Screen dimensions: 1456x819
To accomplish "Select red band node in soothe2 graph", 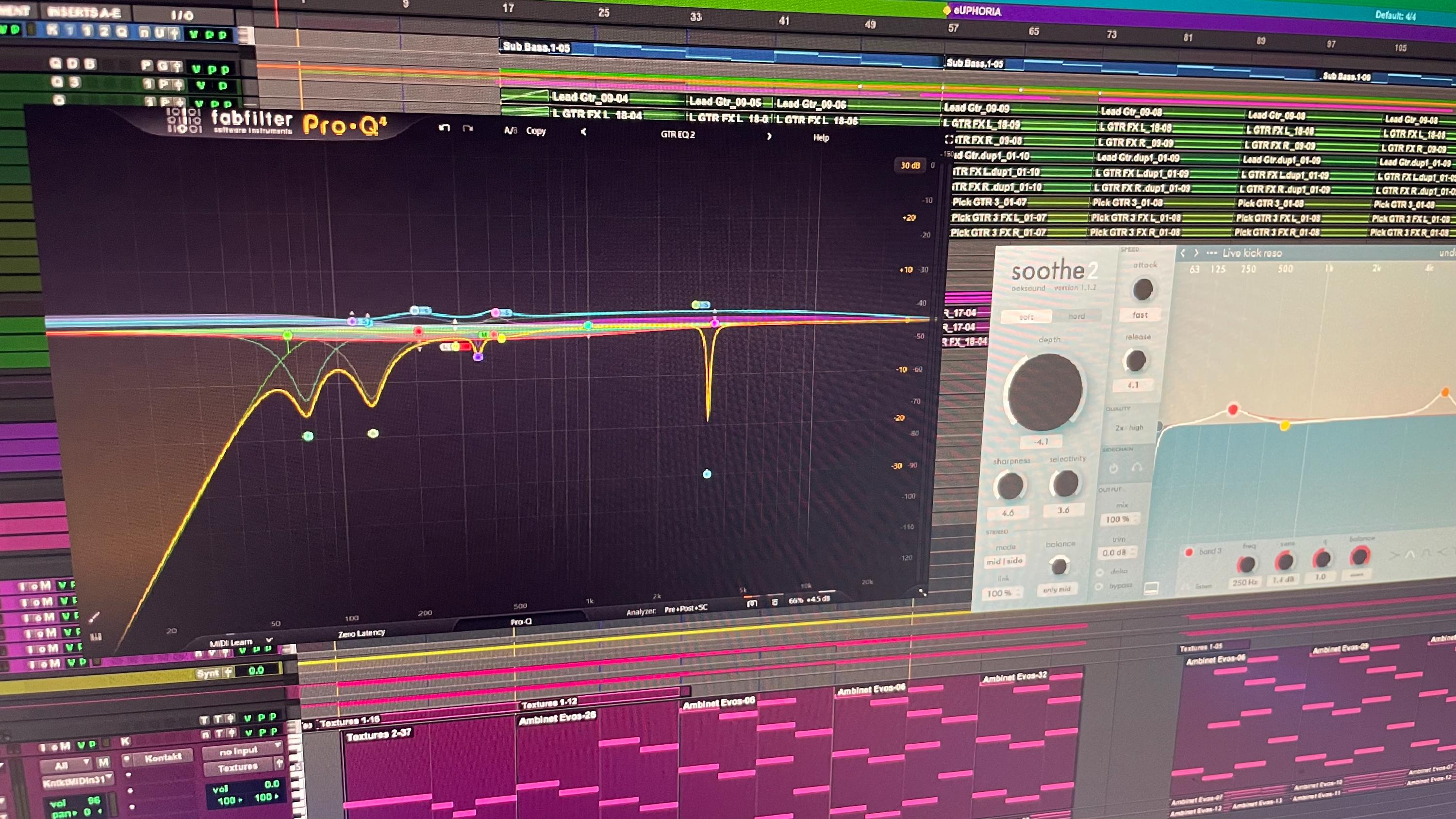I will pos(1233,409).
